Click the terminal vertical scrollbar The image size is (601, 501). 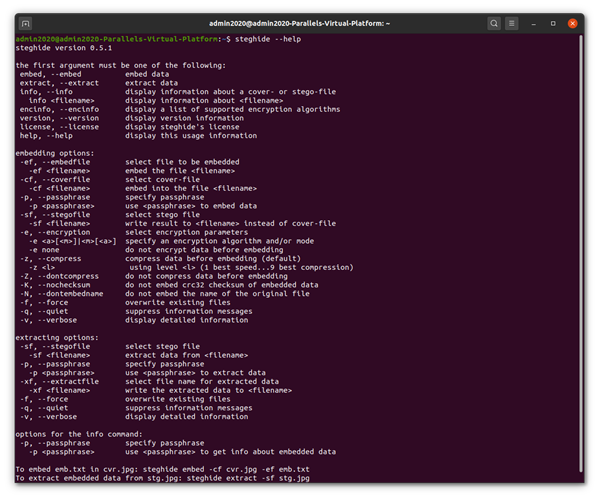click(581, 255)
